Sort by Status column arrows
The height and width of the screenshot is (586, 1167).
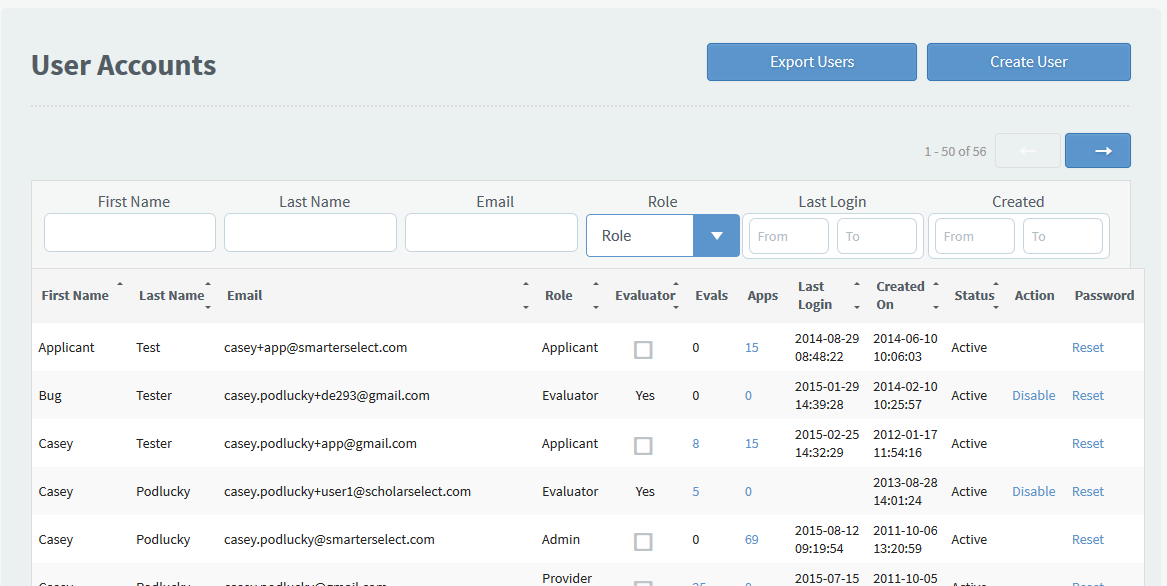pyautogui.click(x=996, y=295)
